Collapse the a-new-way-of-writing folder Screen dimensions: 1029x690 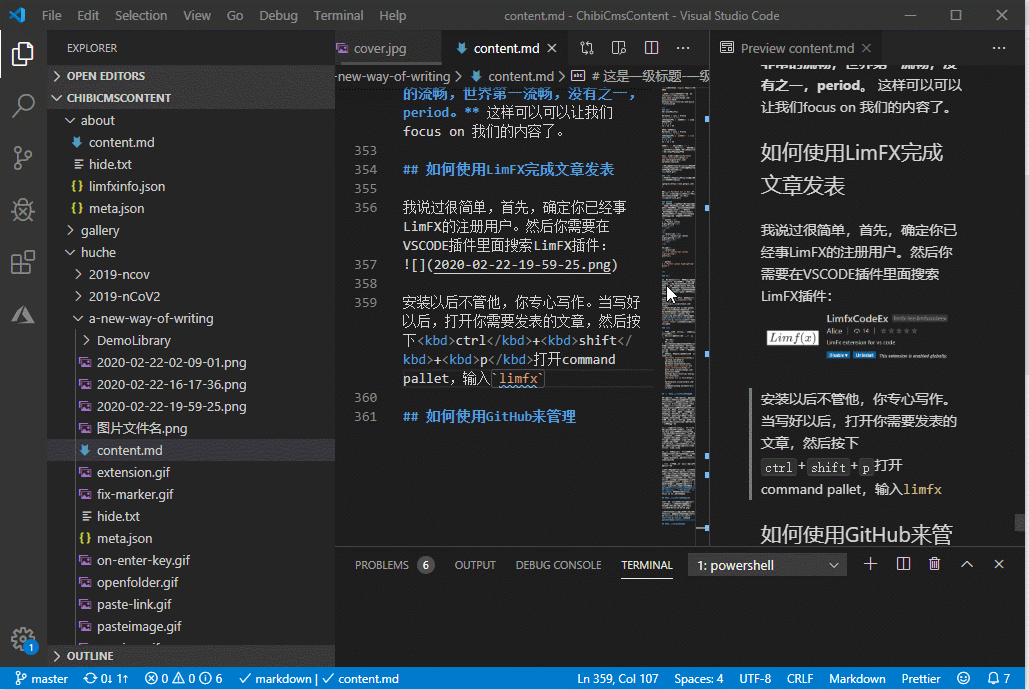(x=191, y=318)
